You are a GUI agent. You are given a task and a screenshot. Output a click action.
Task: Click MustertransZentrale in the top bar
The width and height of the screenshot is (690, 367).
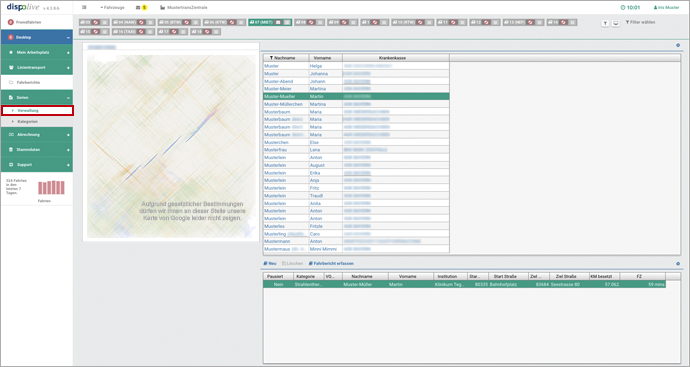coord(184,7)
